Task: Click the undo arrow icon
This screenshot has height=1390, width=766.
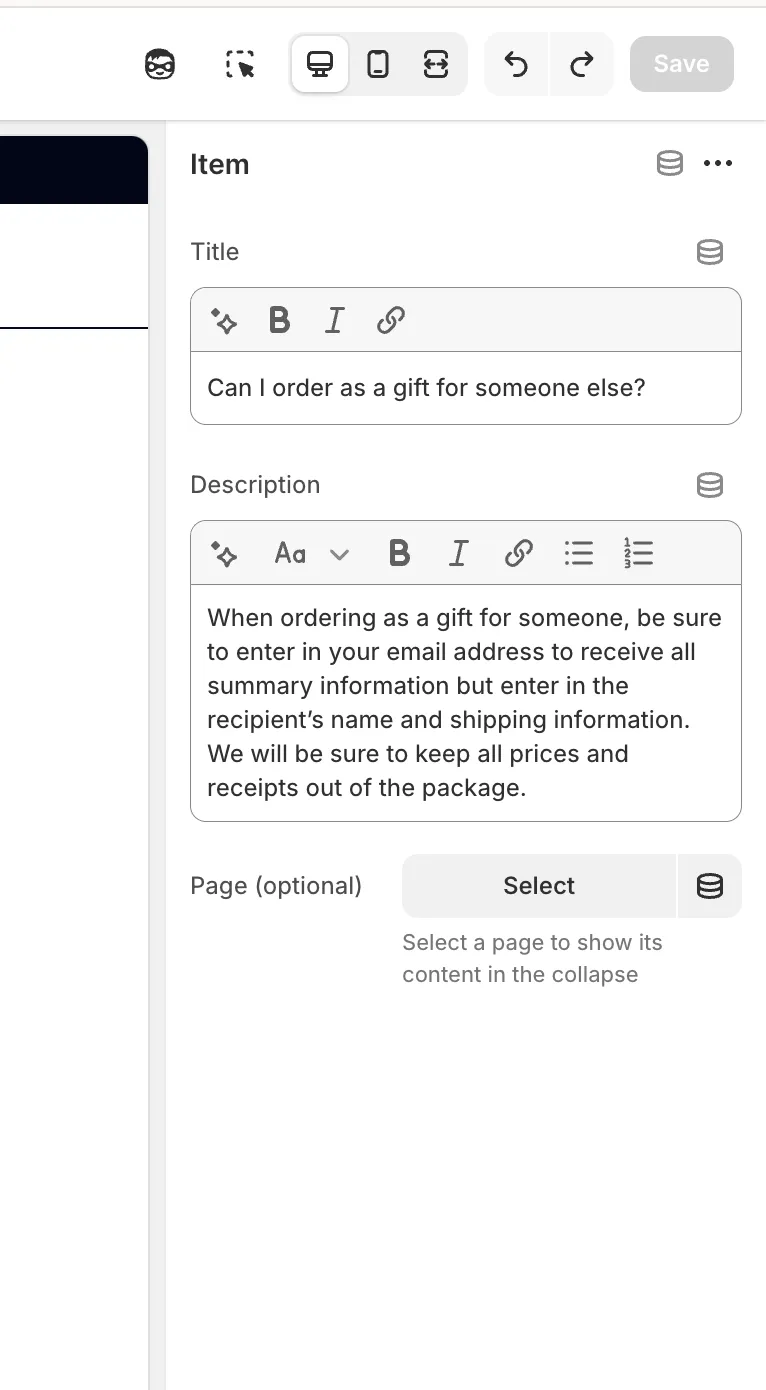Action: click(516, 63)
